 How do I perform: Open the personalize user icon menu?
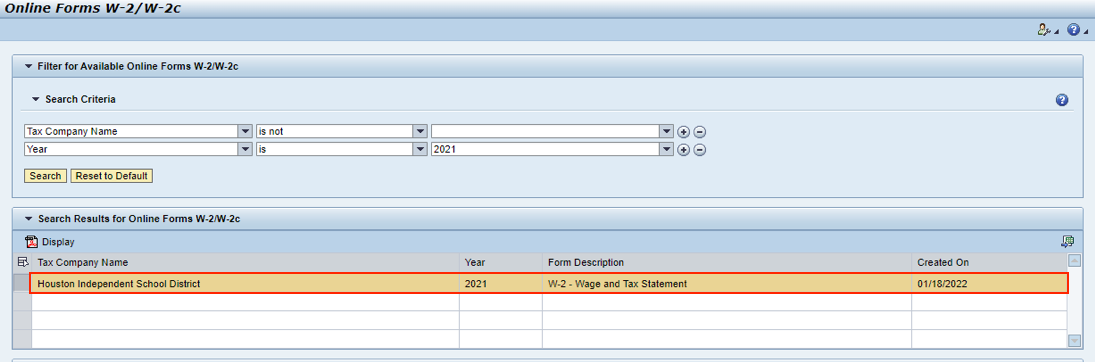tap(1048, 29)
